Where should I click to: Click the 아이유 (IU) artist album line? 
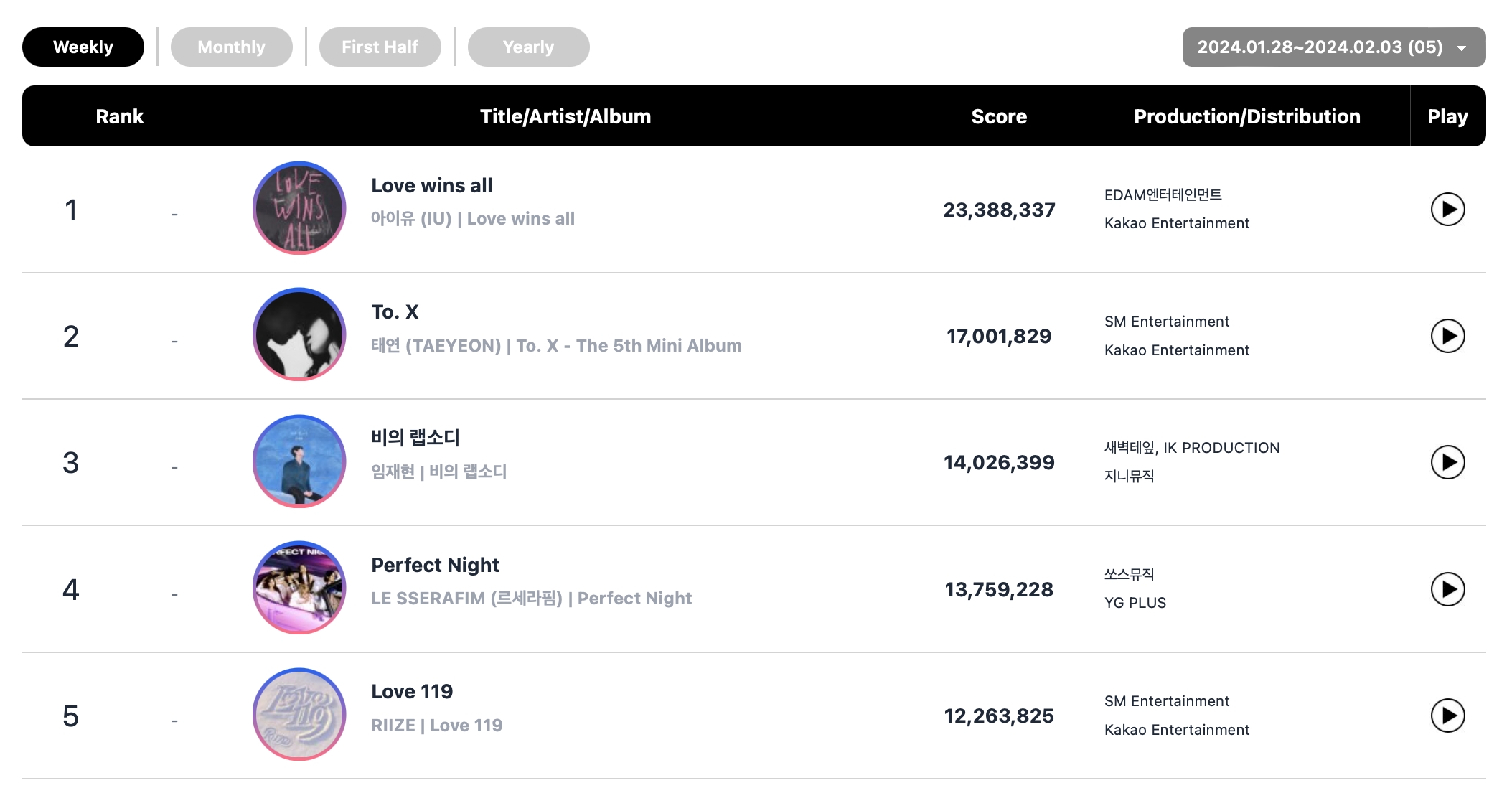[x=472, y=219]
